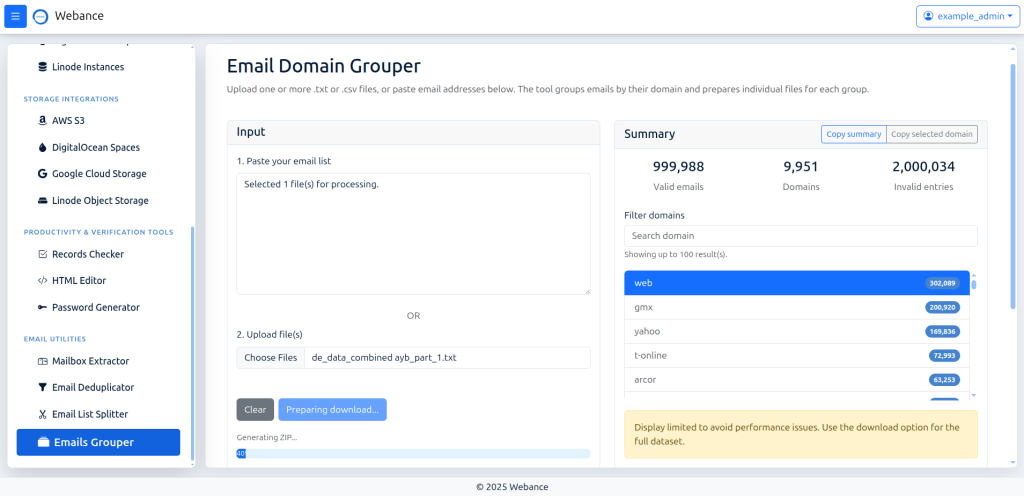1024x496 pixels.
Task: Click the Email List Splitter scissors icon
Action: pos(42,414)
